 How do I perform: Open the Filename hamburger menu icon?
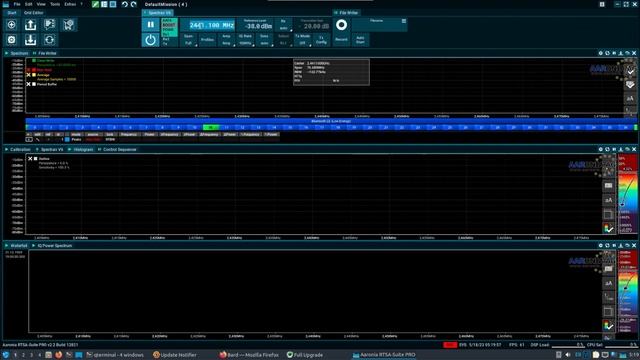click(404, 21)
